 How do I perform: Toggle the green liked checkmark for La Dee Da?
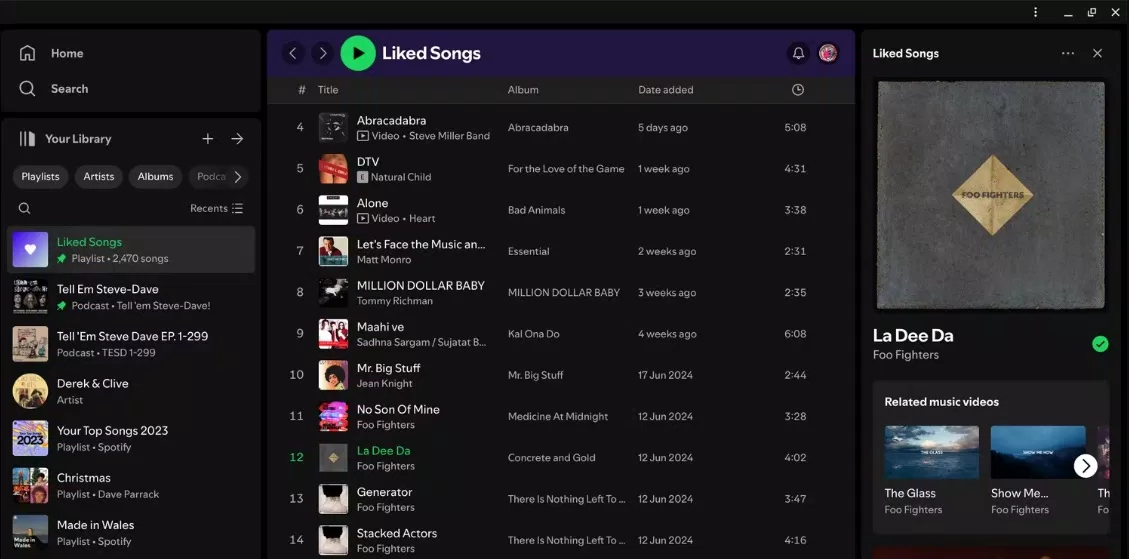pyautogui.click(x=1100, y=344)
